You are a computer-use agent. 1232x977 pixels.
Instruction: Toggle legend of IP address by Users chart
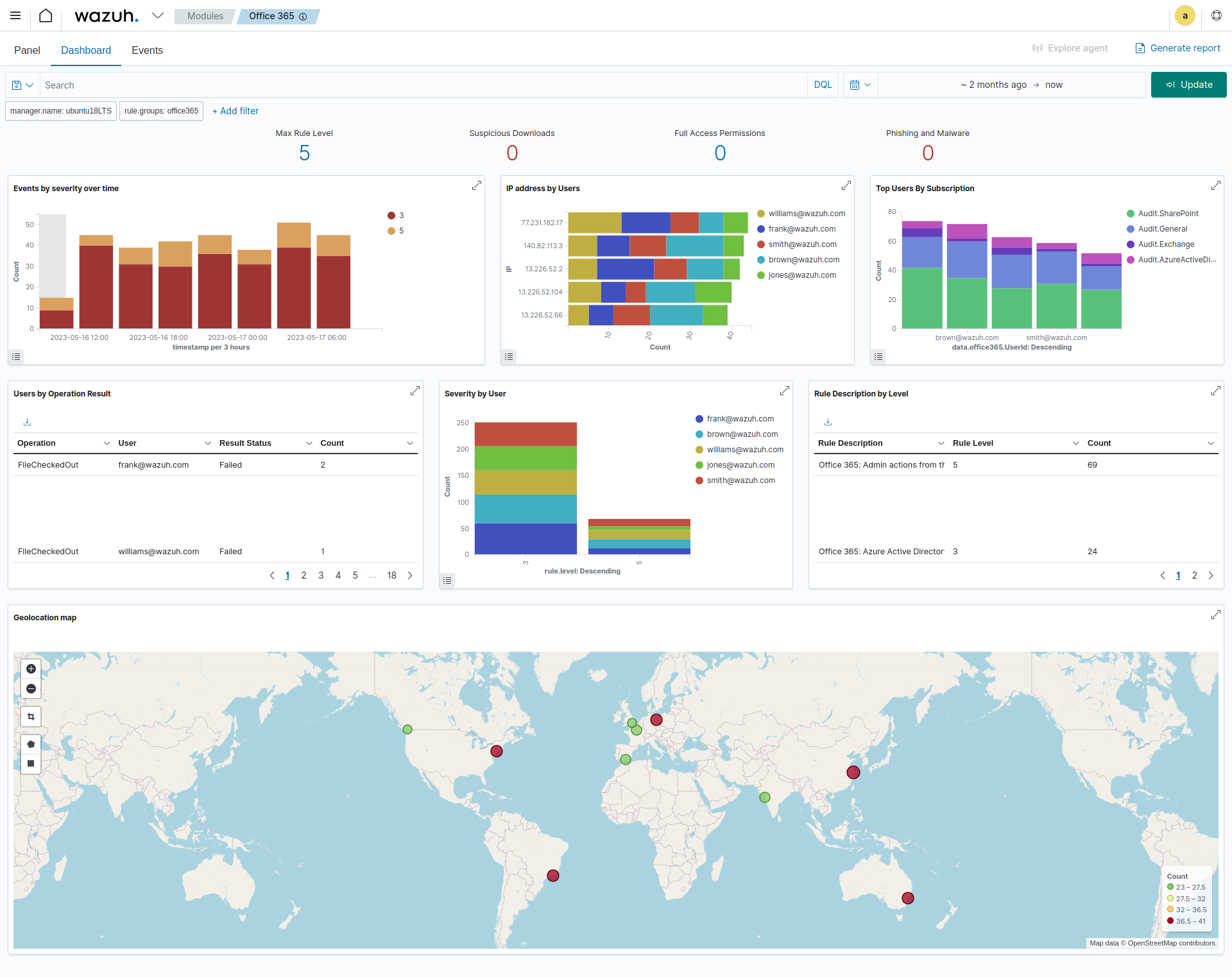509,357
